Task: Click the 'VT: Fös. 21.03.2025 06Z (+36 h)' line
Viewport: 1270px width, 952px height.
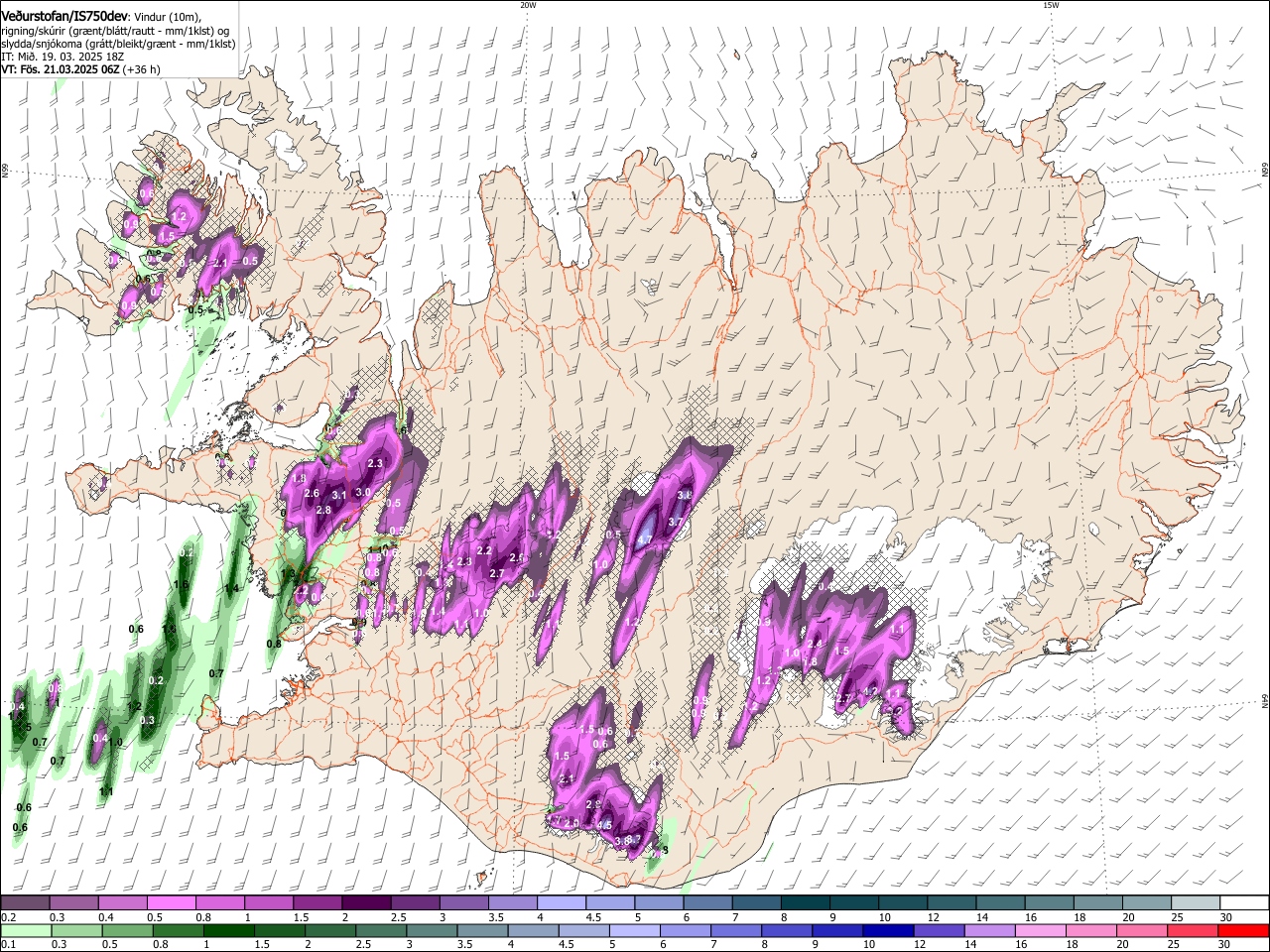Action: 80,69
